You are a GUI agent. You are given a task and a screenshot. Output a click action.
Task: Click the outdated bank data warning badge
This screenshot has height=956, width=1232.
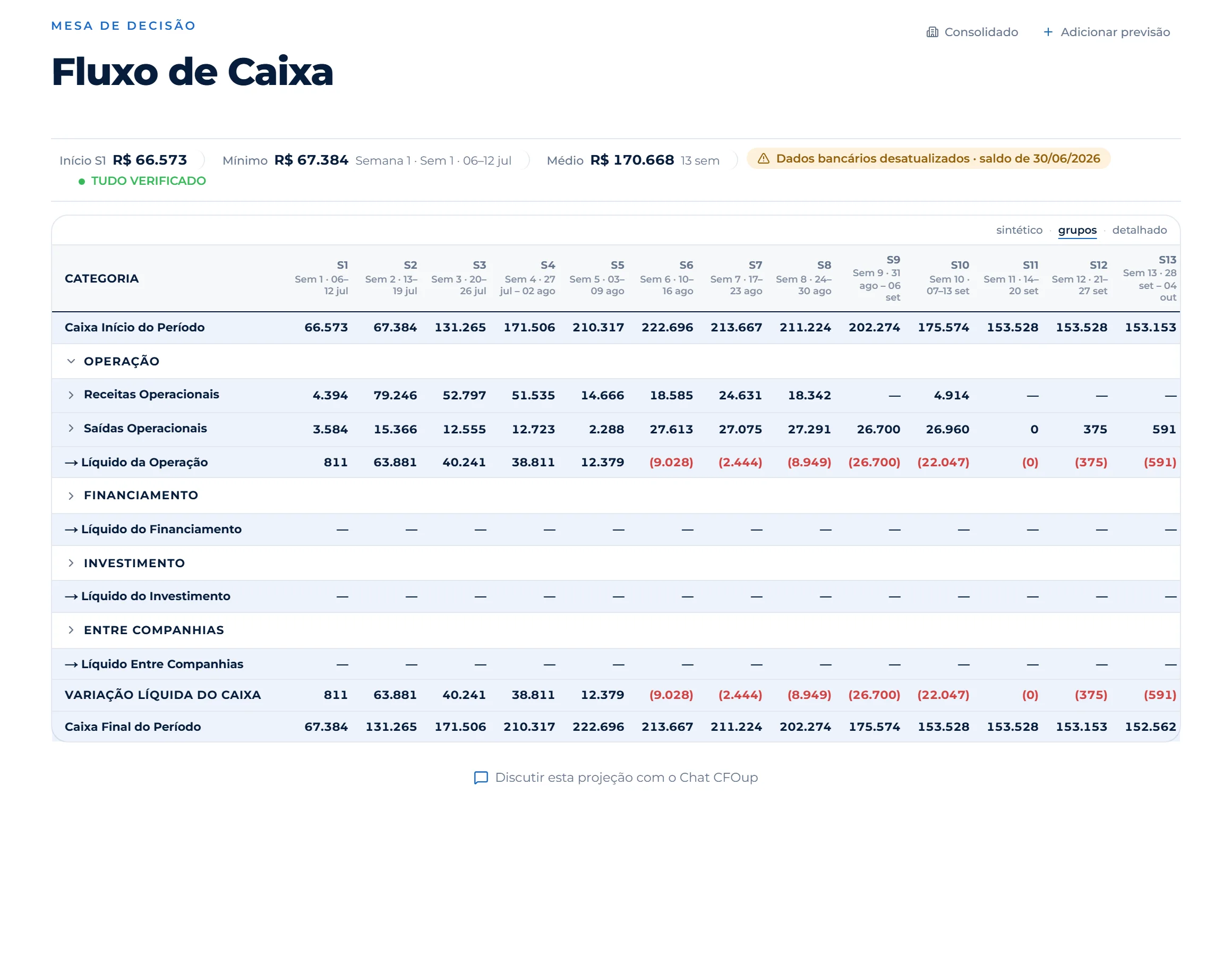(x=928, y=159)
